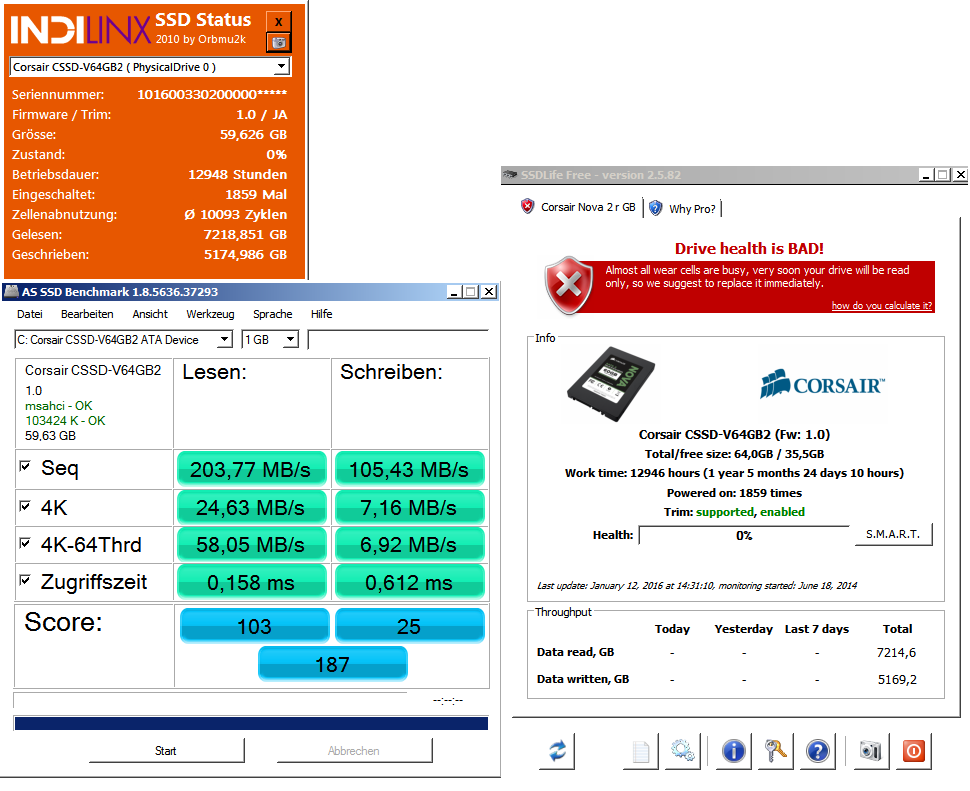Click the Total data read value 7214,6
This screenshot has height=791, width=970.
pos(896,652)
